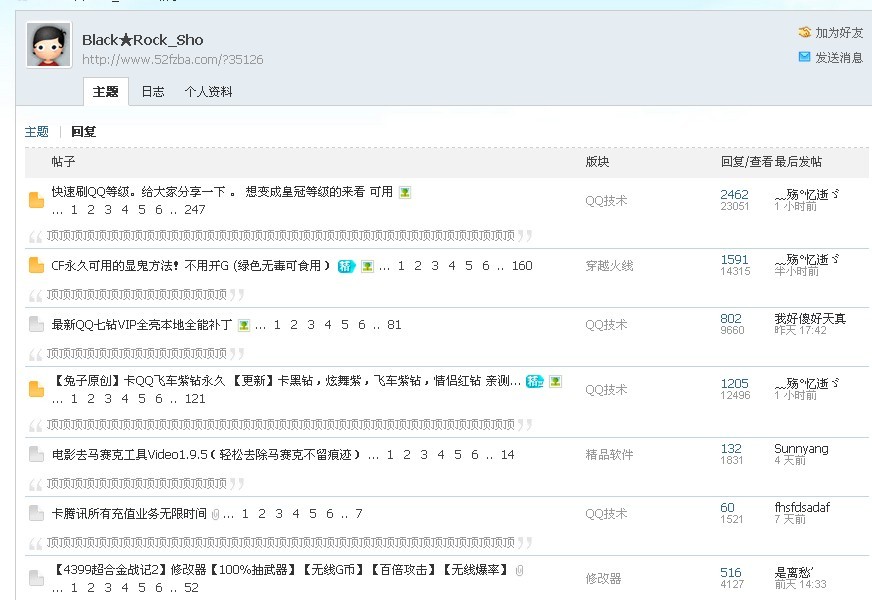This screenshot has height=600, width=872.
Task: Go to page 52 of 4399超合金战记2 thread
Action: (x=191, y=588)
